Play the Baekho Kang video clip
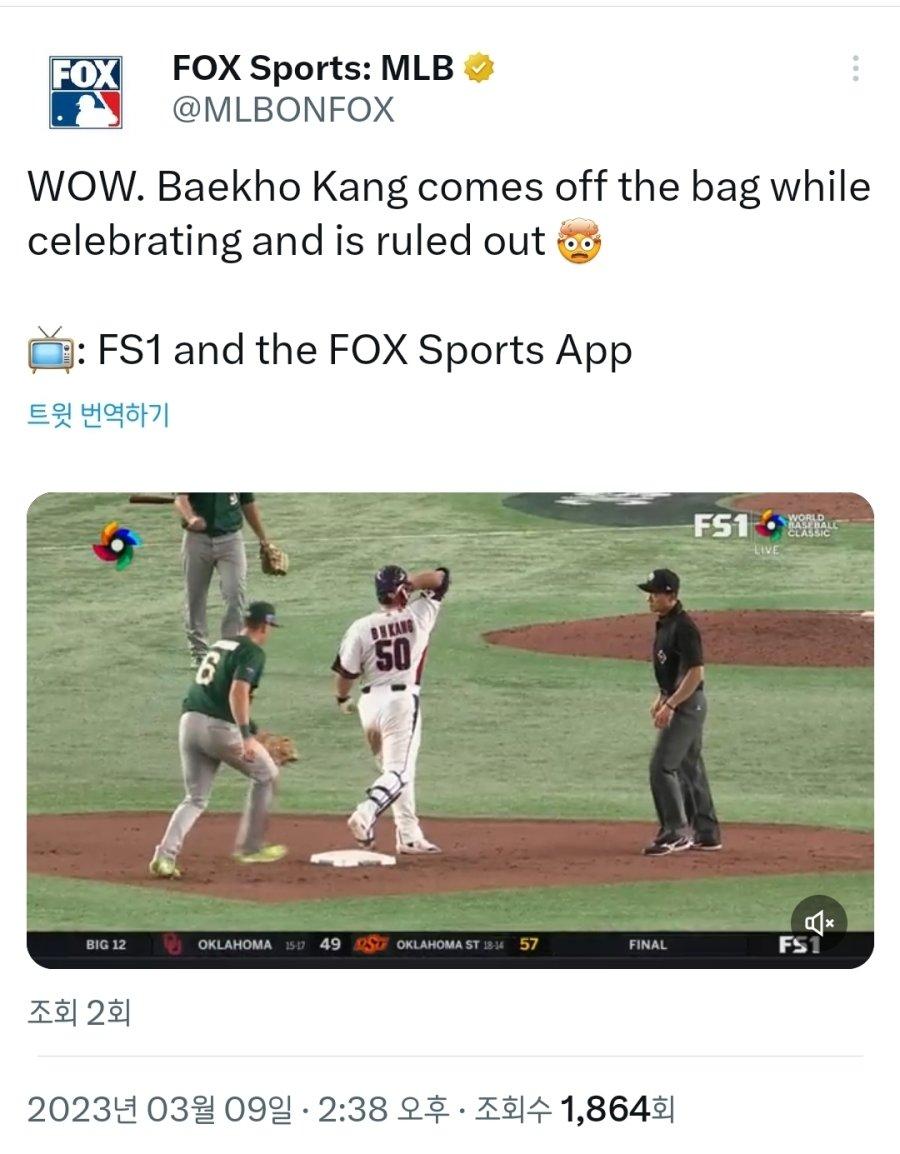Screen dimensions: 900x1154 click(450, 730)
